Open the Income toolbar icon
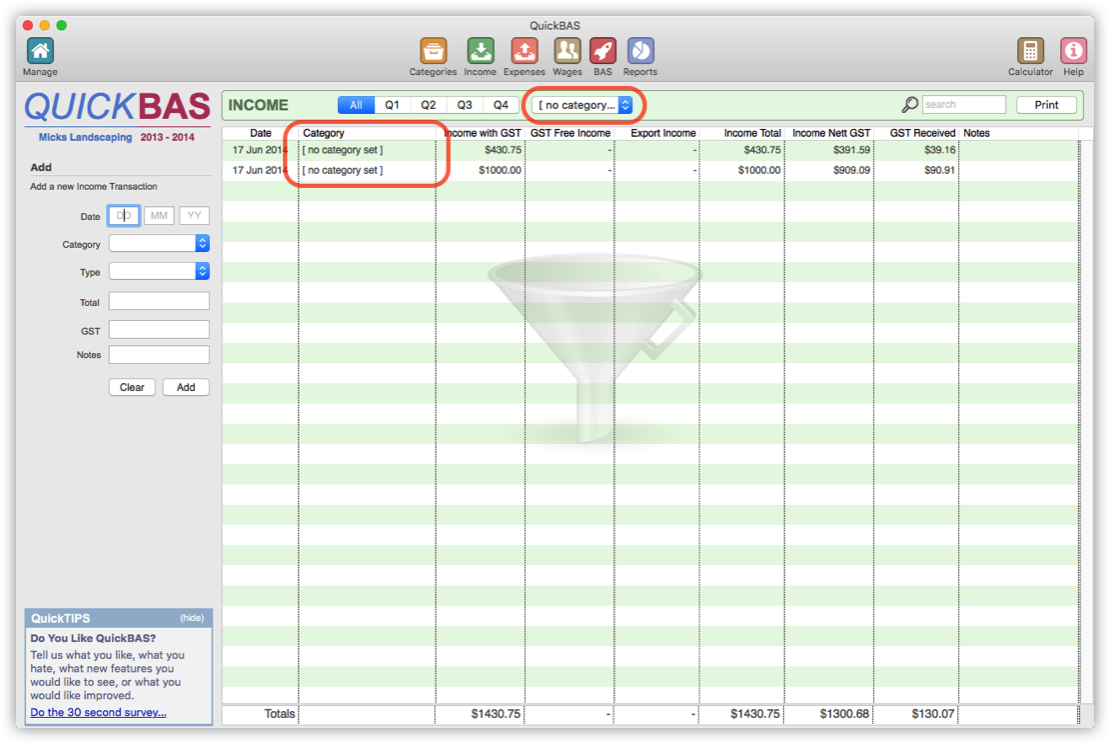Image resolution: width=1110 pixels, height=744 pixels. [481, 51]
